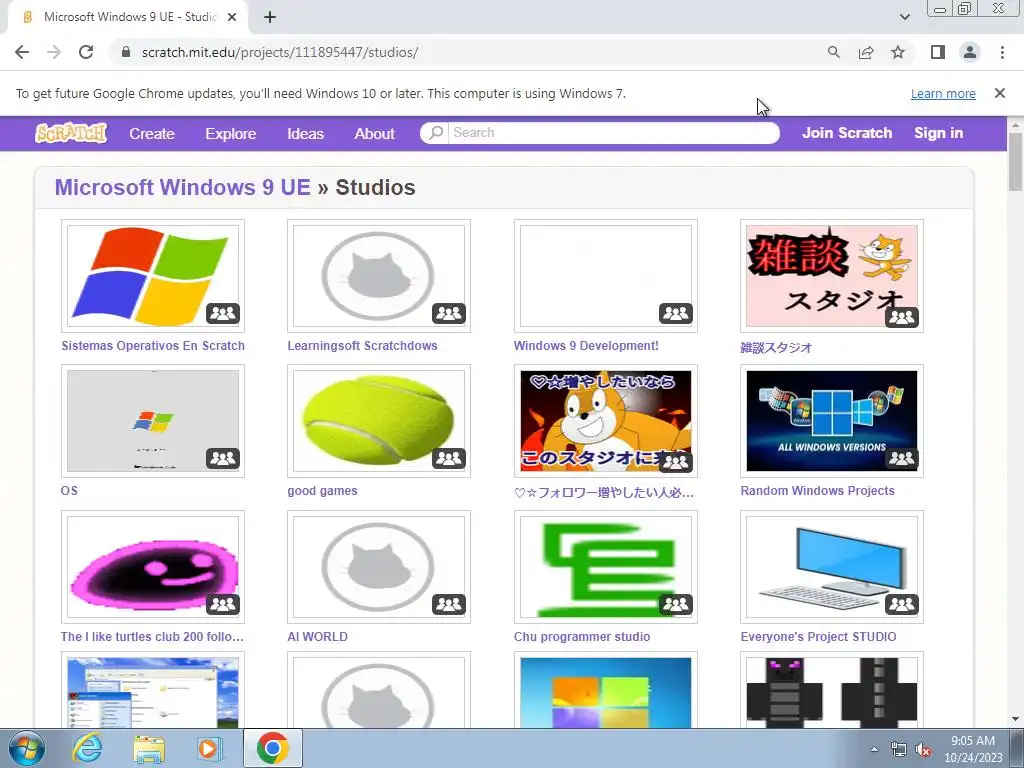This screenshot has height=768, width=1024.
Task: Open the Chrome profile avatar
Action: [x=970, y=52]
